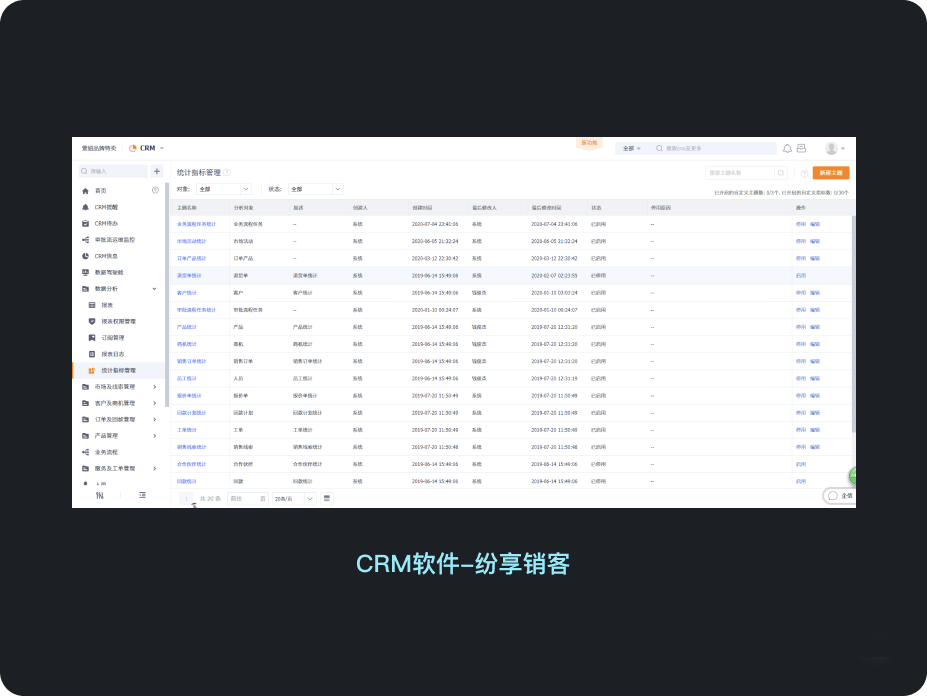Open the 销售订单统计 topic link
The width and height of the screenshot is (927, 696).
[192, 361]
